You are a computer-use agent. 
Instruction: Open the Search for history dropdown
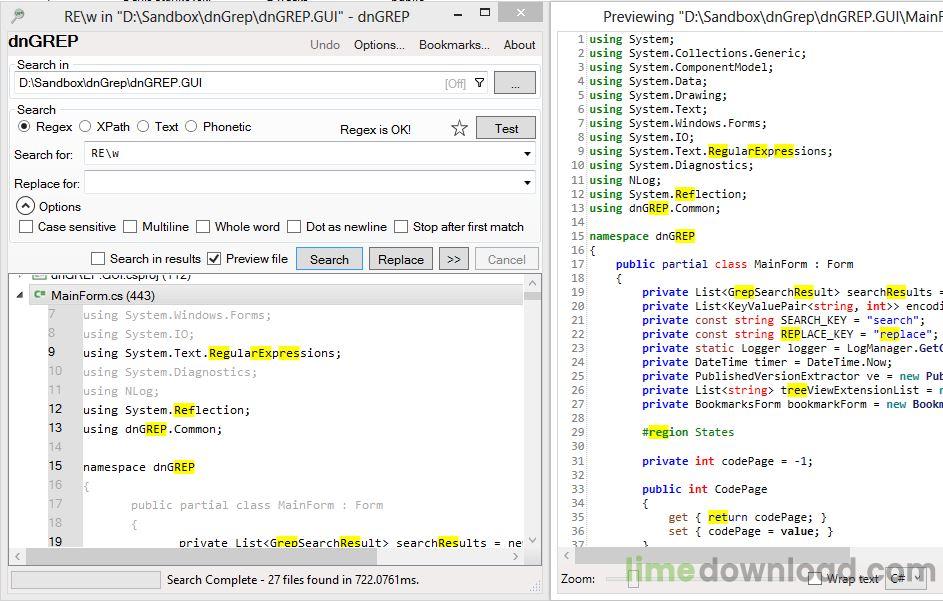tap(527, 155)
